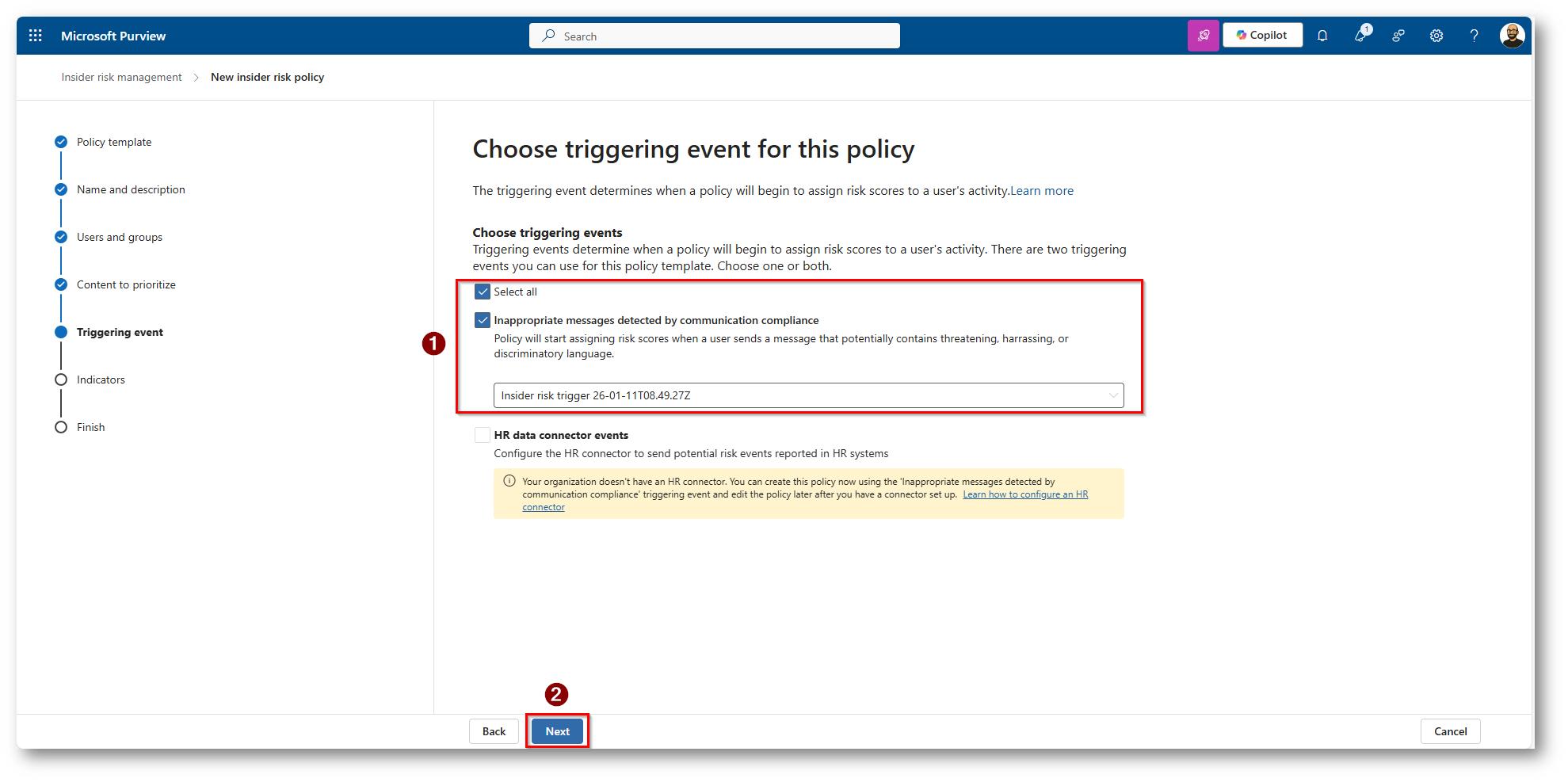Focus the Search input field
Viewport: 1568px width, 782px height.
(x=715, y=36)
